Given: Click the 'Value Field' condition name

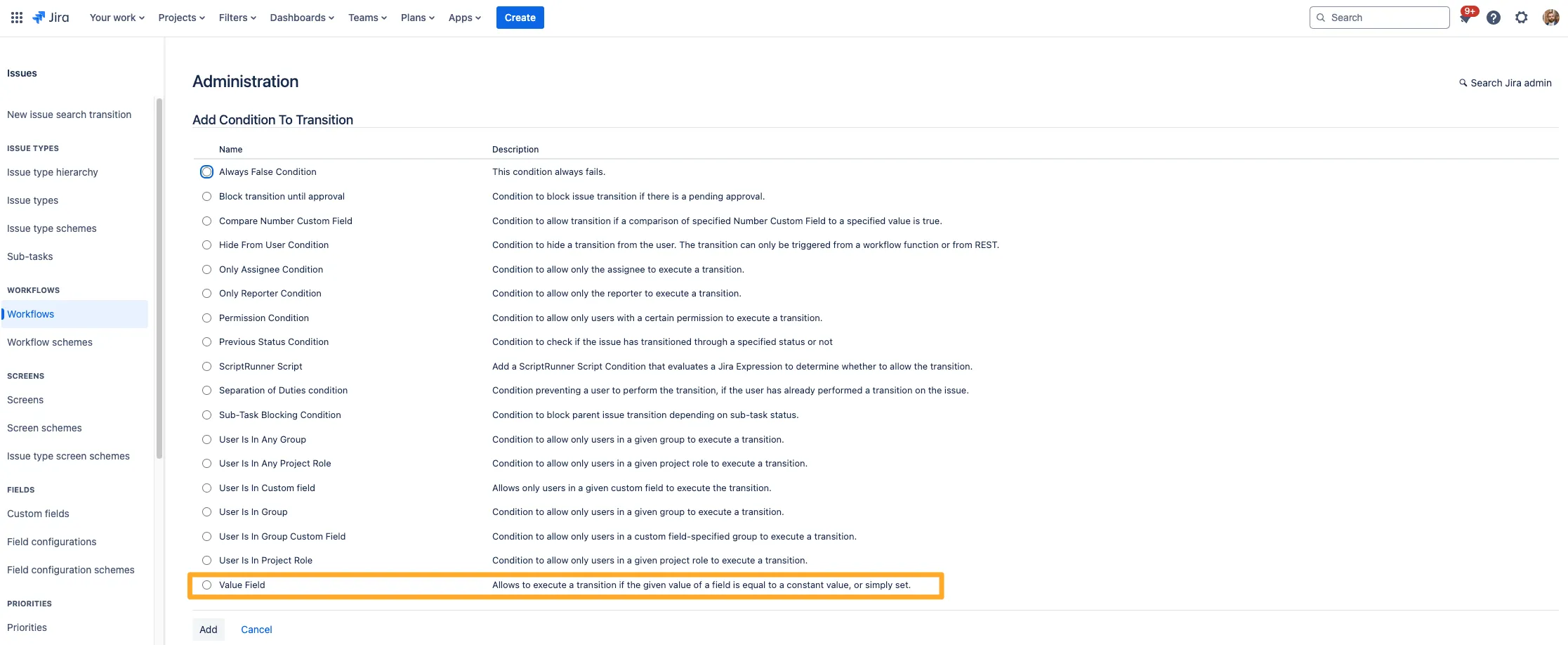Looking at the screenshot, I should [242, 585].
